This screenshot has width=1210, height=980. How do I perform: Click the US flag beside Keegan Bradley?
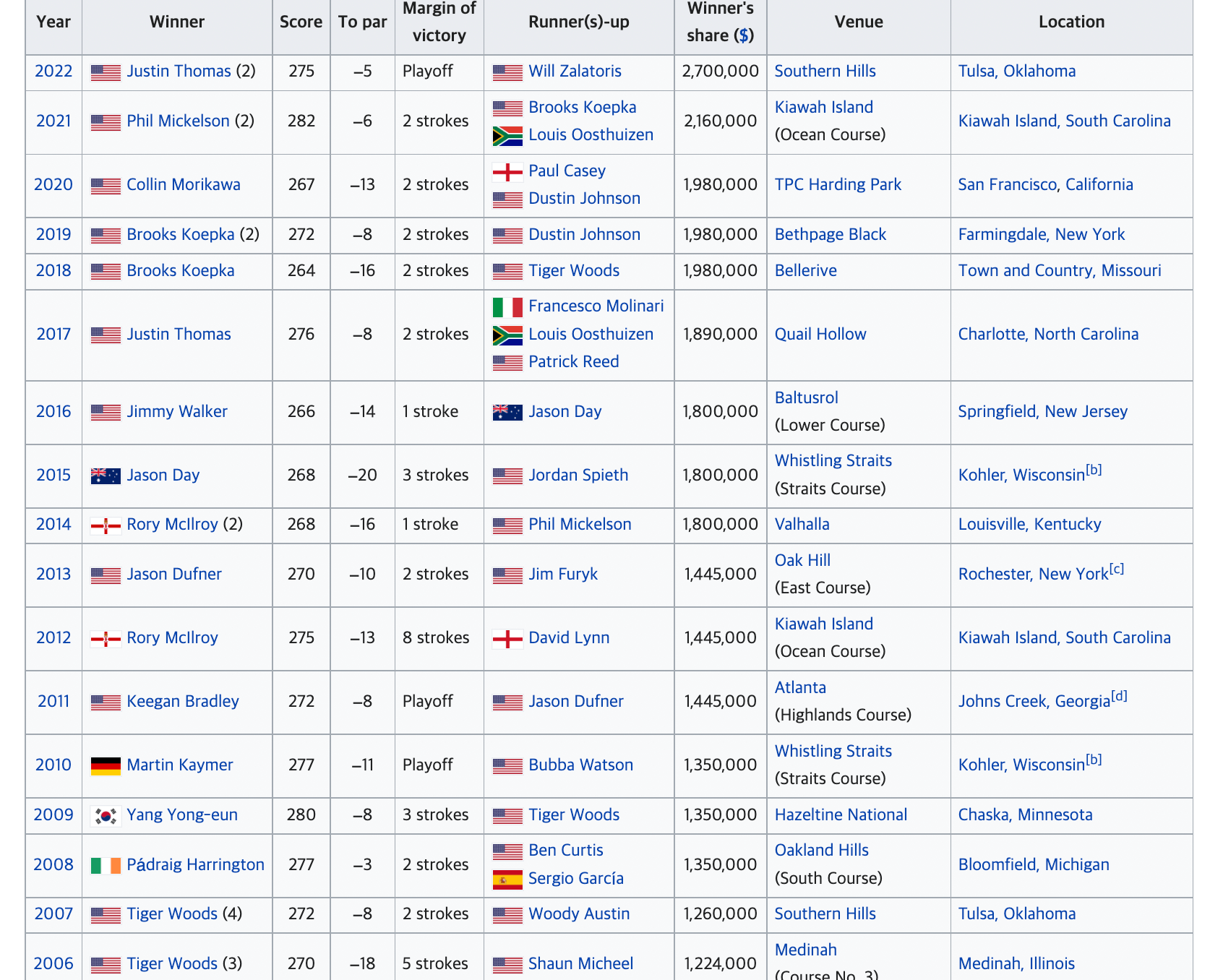click(x=106, y=702)
